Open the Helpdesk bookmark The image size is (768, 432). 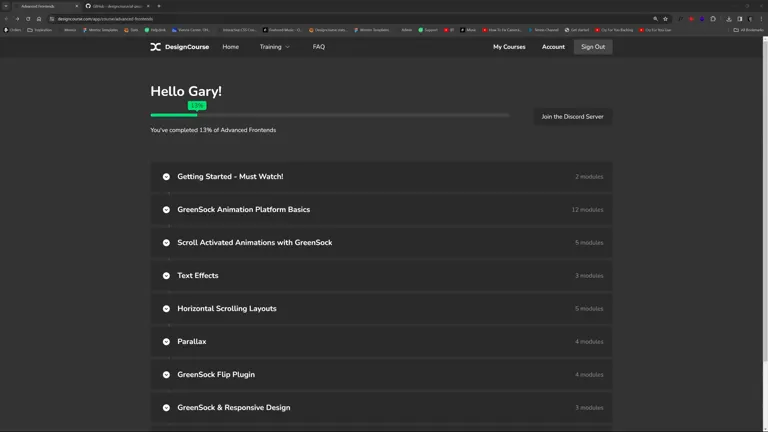(x=155, y=30)
